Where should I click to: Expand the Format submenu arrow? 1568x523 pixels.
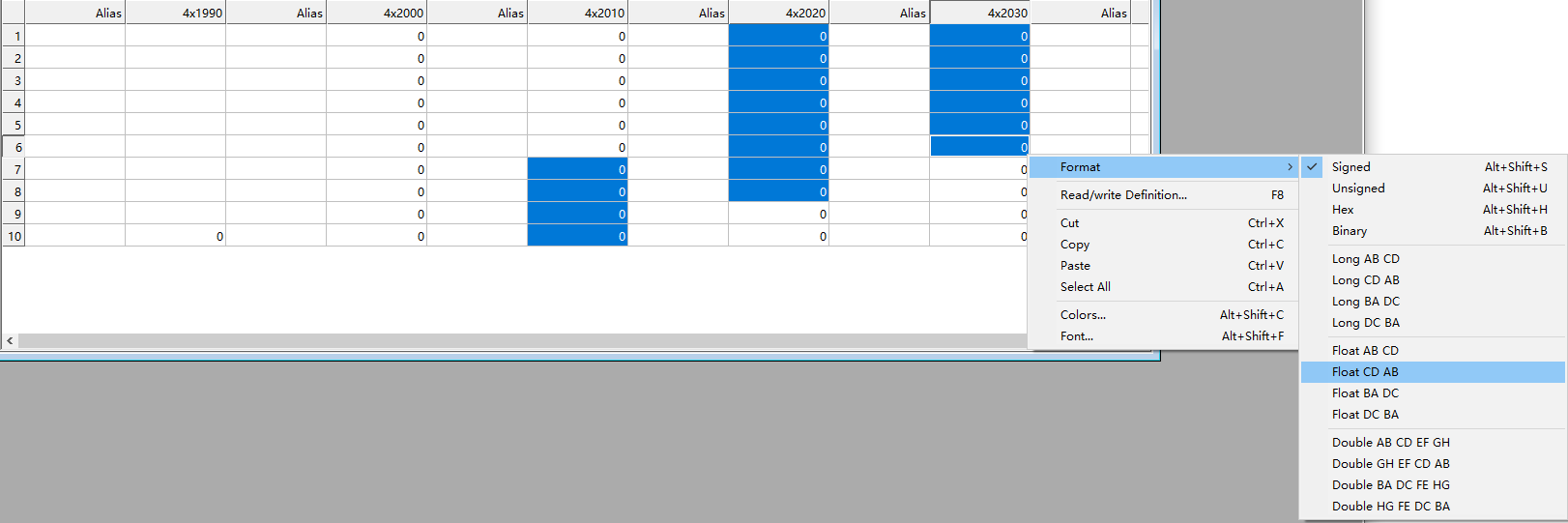click(x=1290, y=167)
